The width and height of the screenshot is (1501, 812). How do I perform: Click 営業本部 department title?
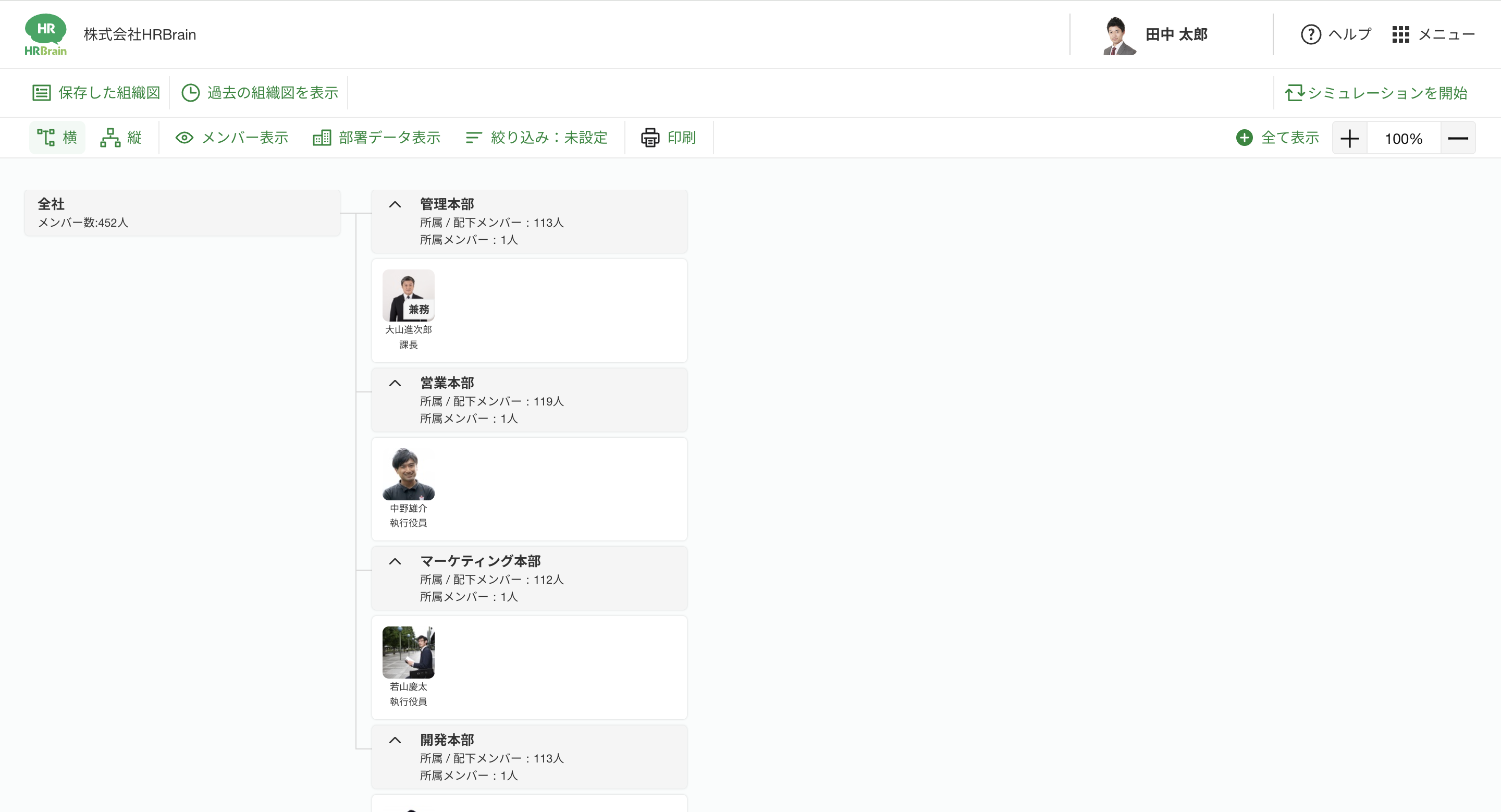tap(447, 383)
